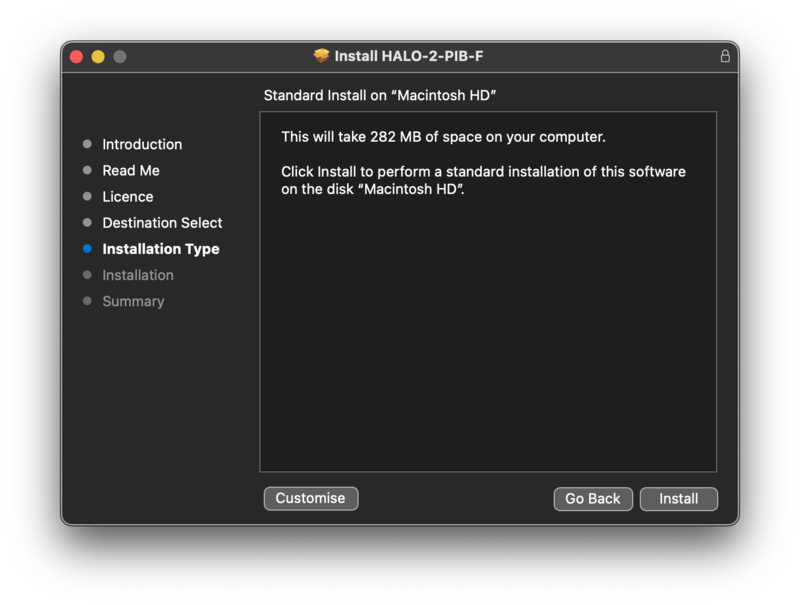Click the dimmed Installation step label
Screen dimensions: 800x606
pos(138,275)
